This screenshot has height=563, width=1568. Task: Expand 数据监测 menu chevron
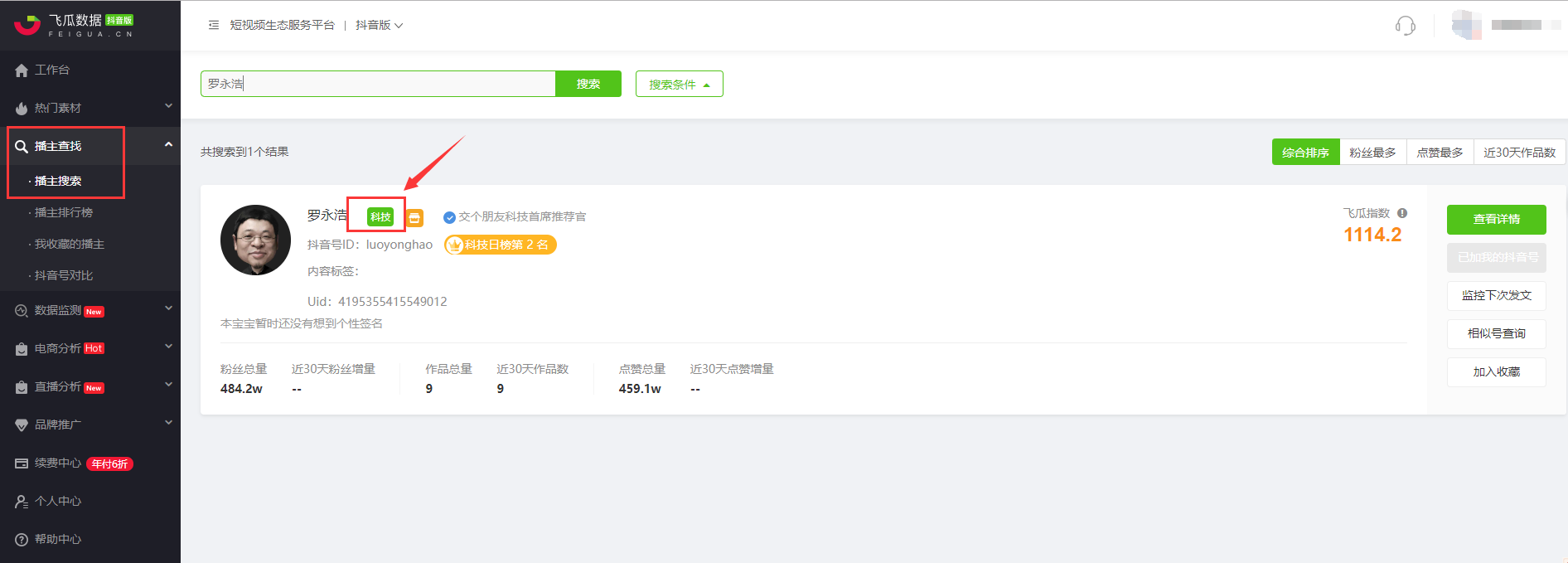click(x=168, y=308)
